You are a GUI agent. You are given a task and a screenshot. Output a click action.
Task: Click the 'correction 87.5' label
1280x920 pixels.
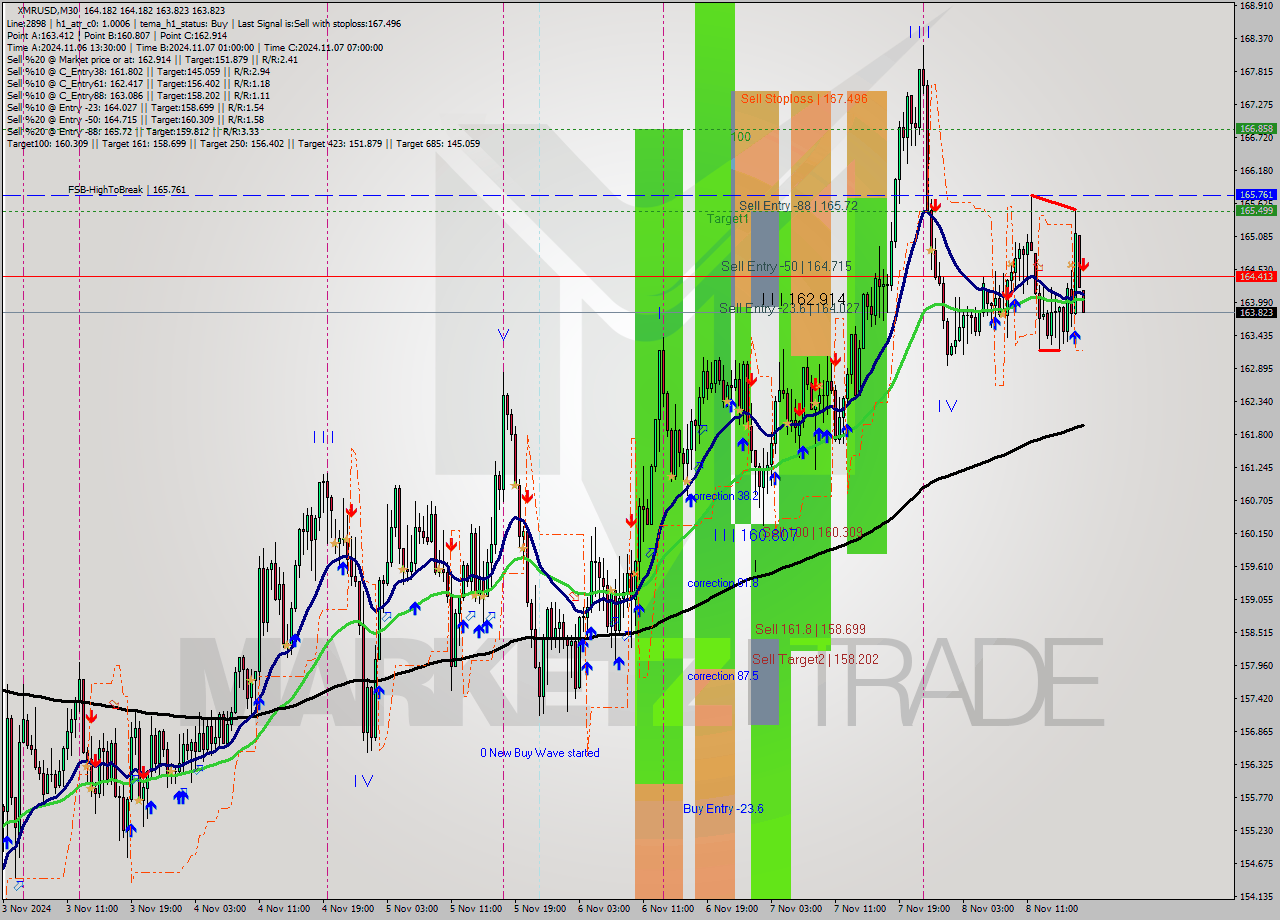[x=723, y=676]
